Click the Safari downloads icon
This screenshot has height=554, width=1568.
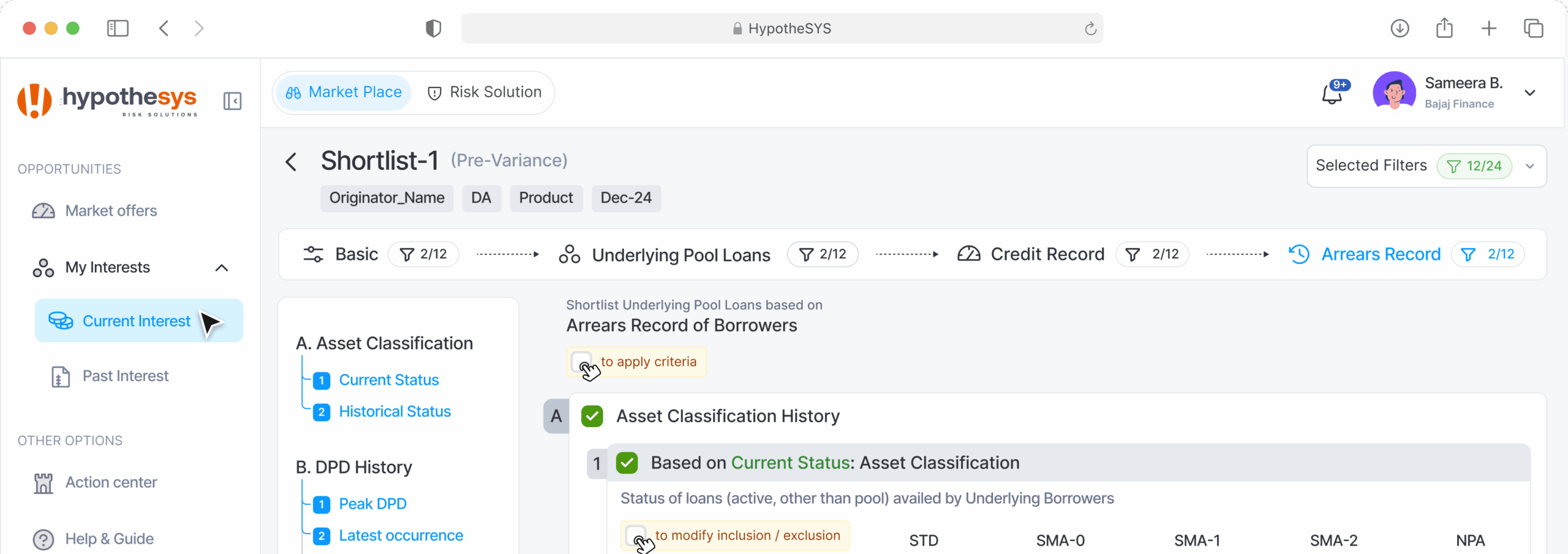[1400, 28]
